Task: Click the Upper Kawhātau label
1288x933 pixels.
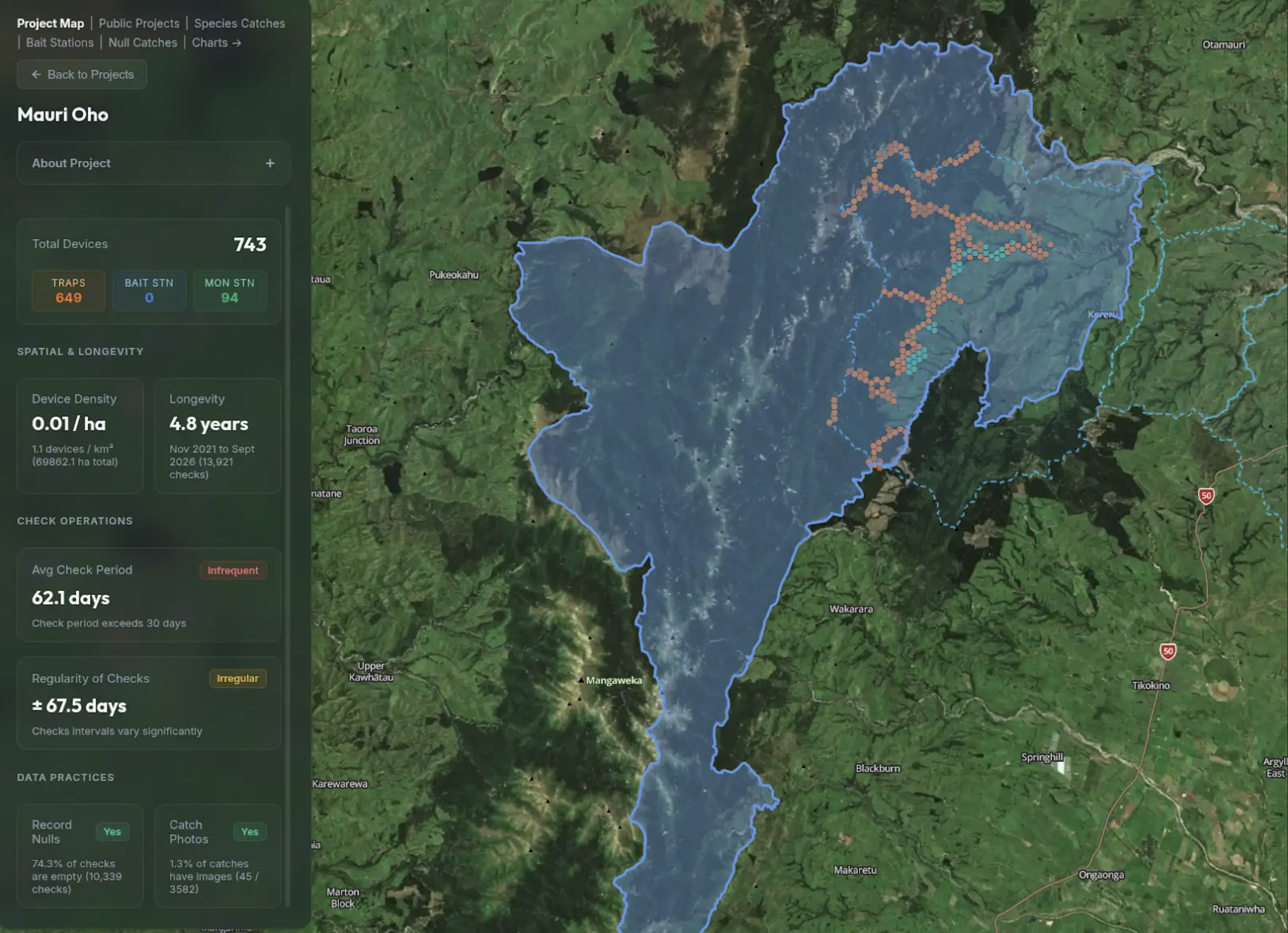Action: click(x=371, y=671)
